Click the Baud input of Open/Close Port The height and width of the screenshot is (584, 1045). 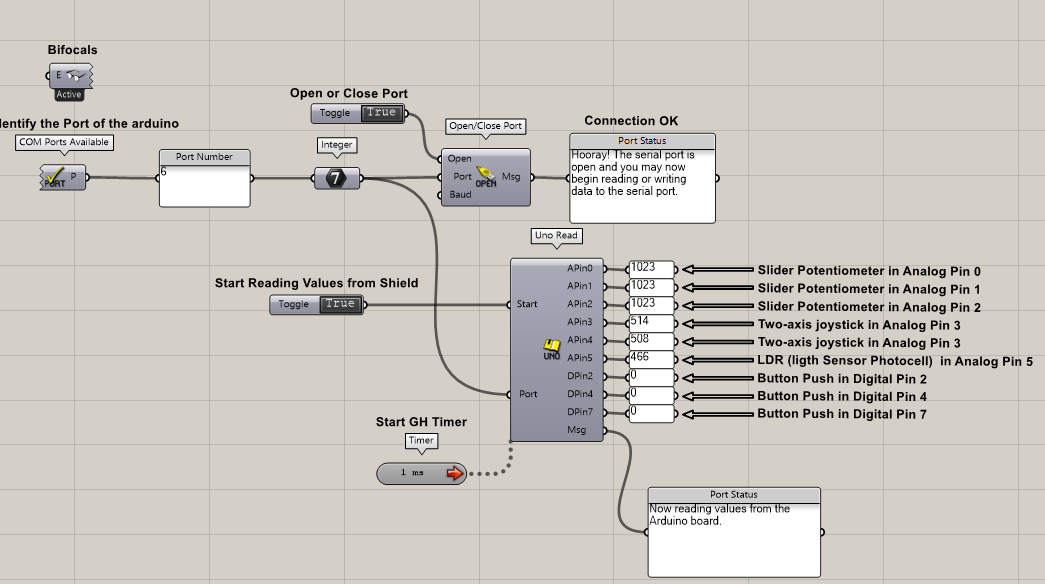[x=460, y=195]
